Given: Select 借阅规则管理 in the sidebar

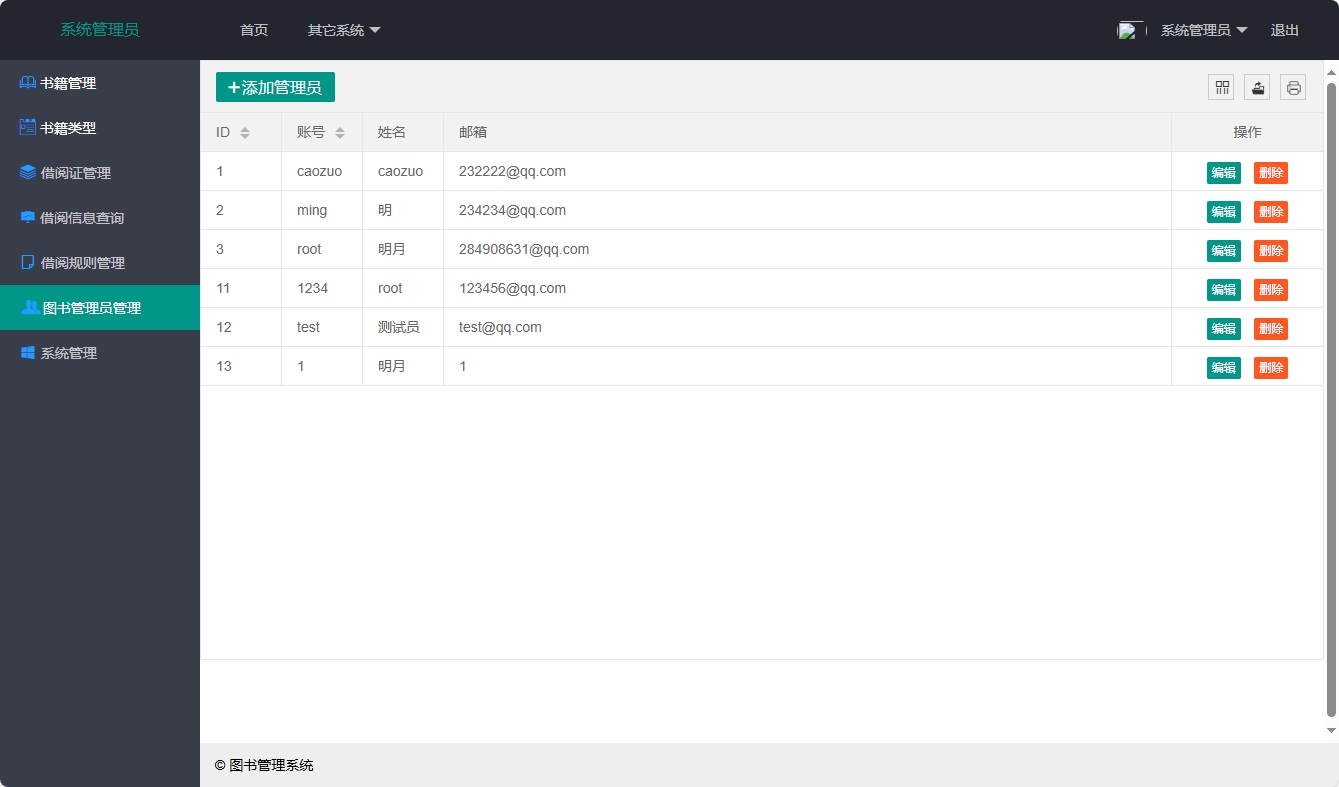Looking at the screenshot, I should pyautogui.click(x=82, y=263).
